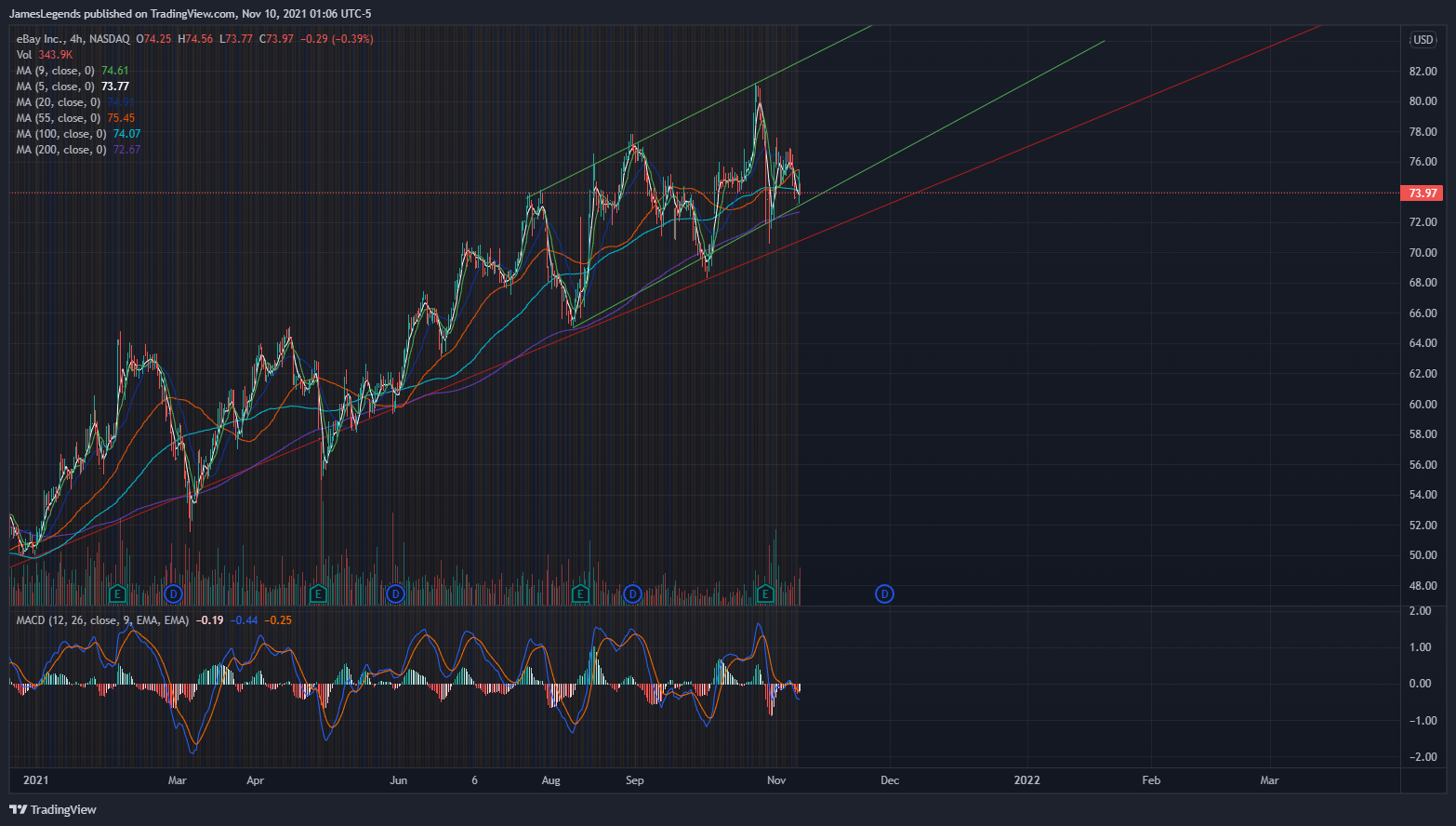Click the MACD axis 2.00 label
Screen dimensions: 1456x826
point(1420,611)
